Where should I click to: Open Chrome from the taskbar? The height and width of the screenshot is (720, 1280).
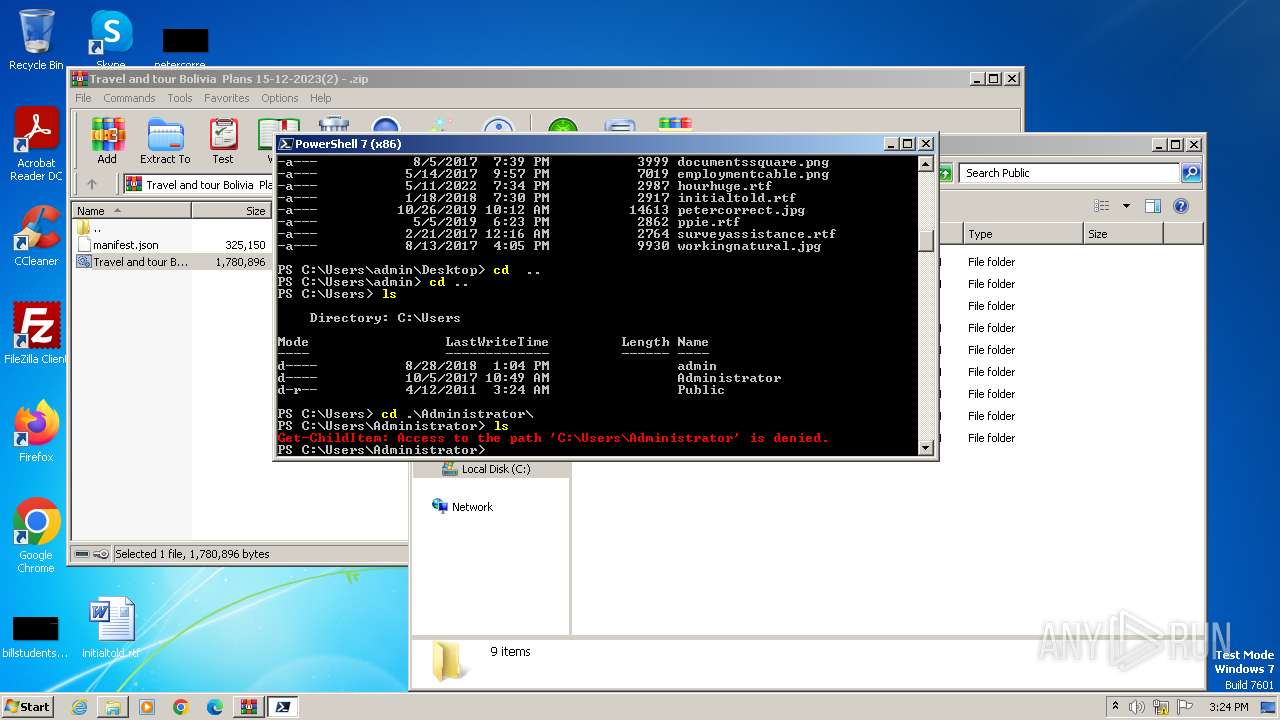pos(181,707)
